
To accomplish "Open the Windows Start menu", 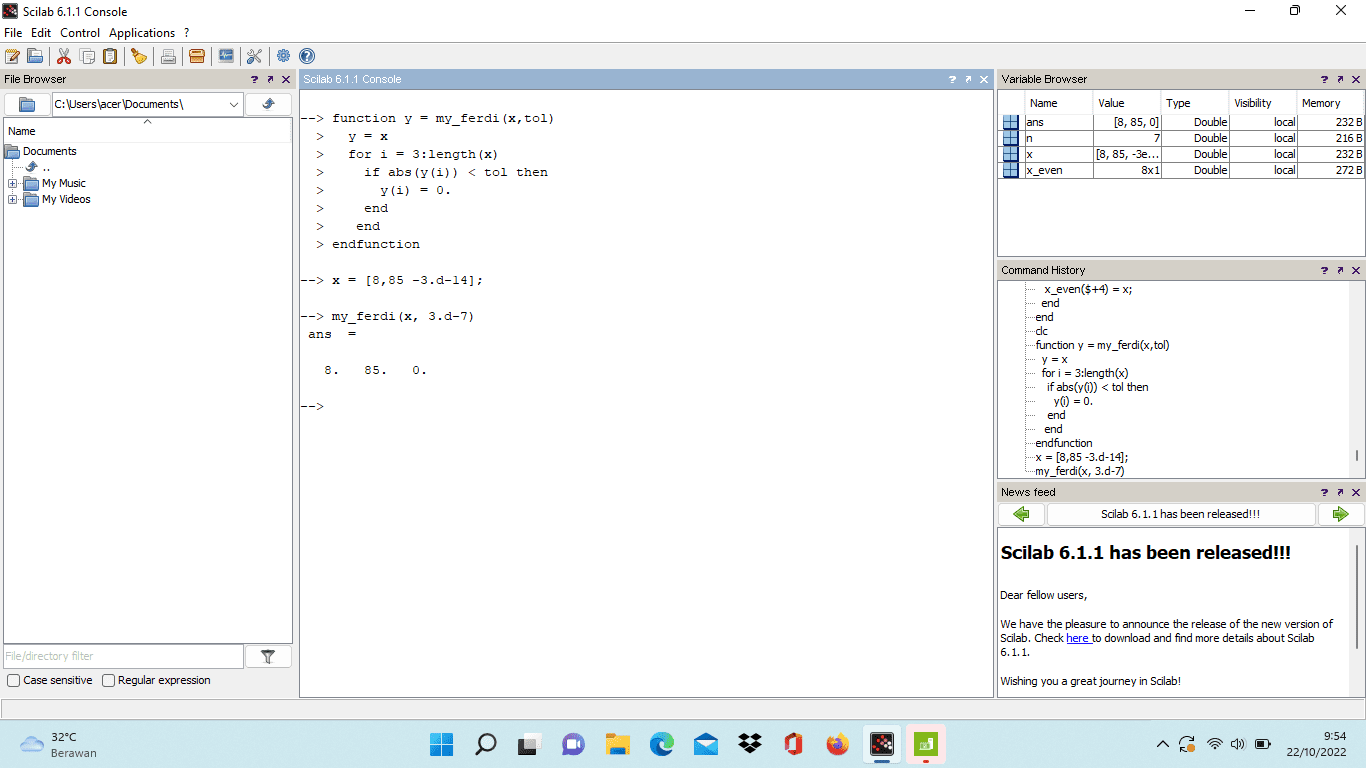I will click(x=441, y=744).
